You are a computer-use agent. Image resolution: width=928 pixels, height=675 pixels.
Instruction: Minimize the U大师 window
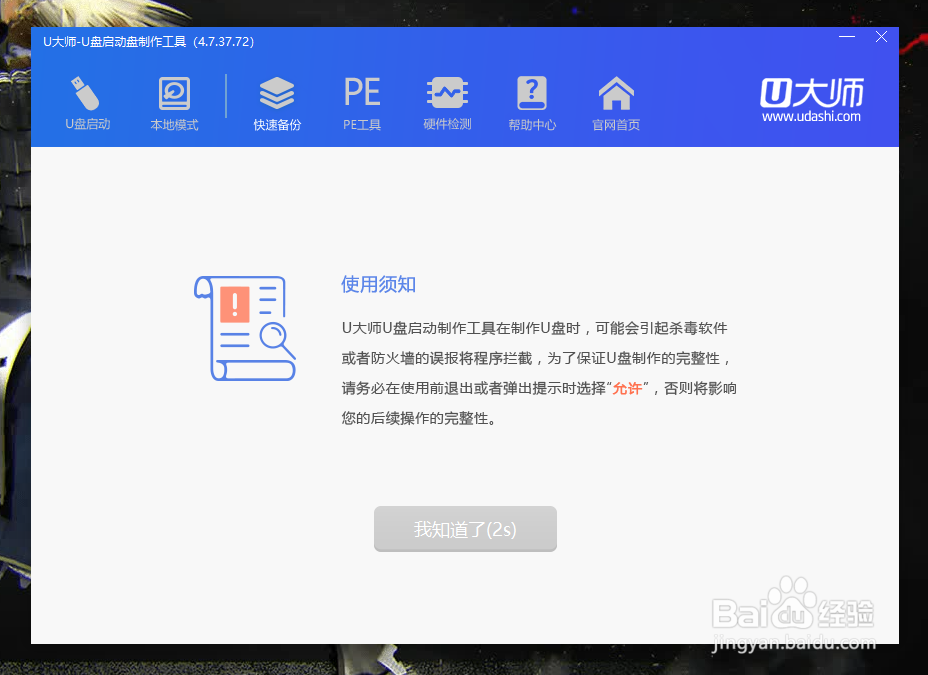tap(847, 37)
